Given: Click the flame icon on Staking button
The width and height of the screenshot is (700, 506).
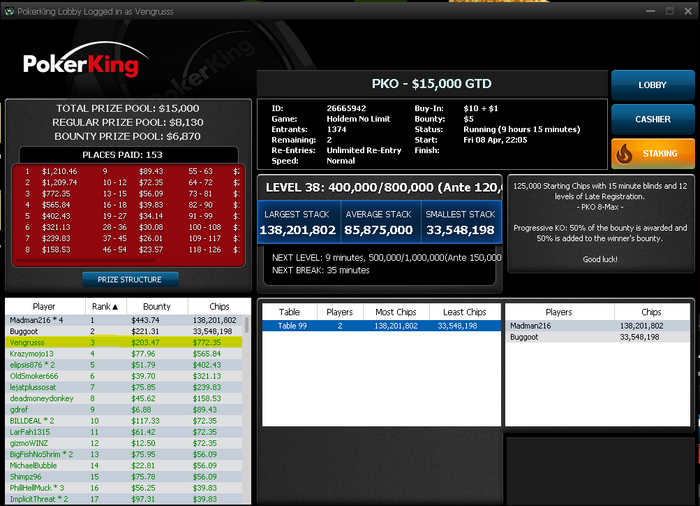Looking at the screenshot, I should 624,154.
